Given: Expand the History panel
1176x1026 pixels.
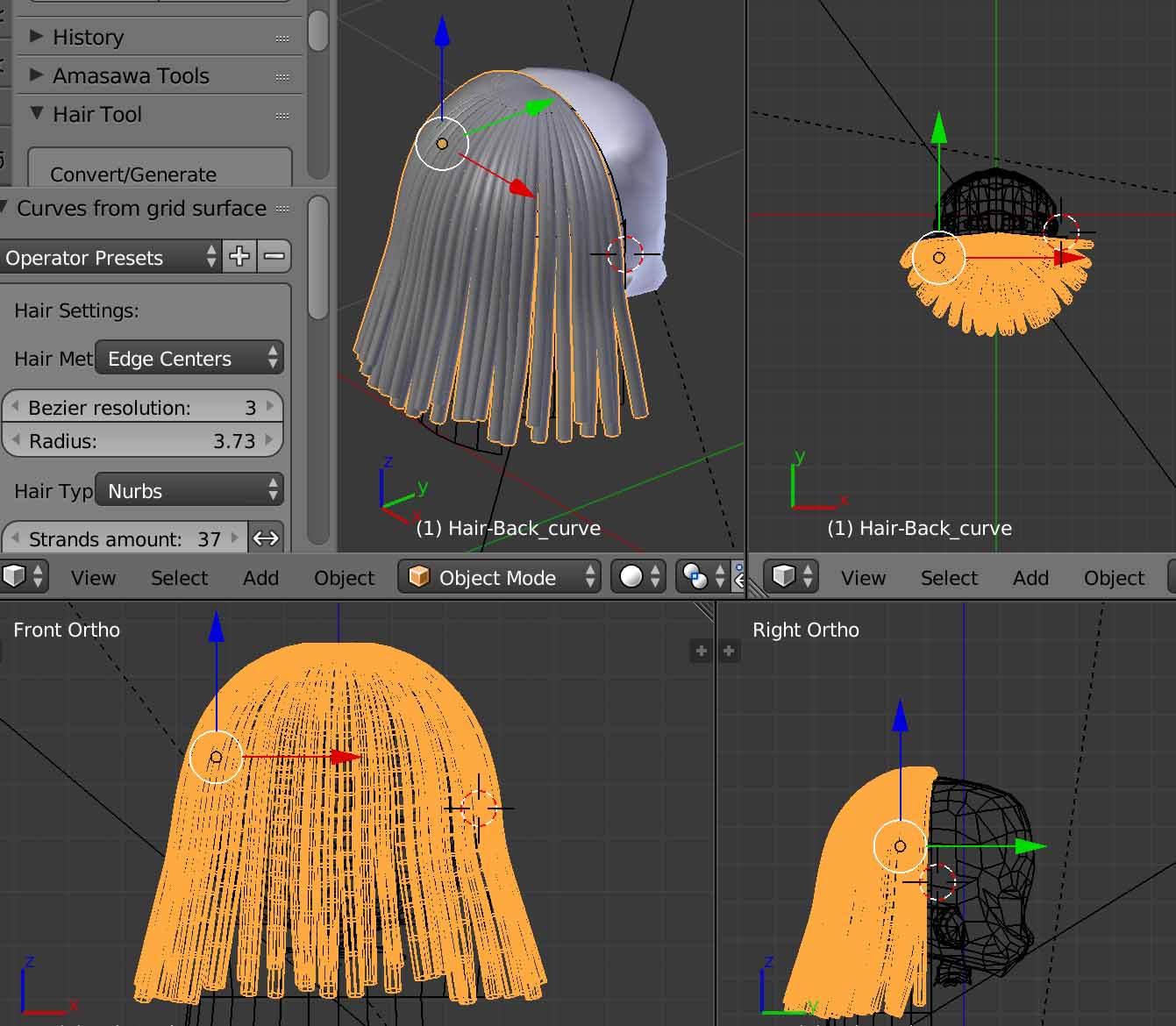Looking at the screenshot, I should (x=88, y=37).
